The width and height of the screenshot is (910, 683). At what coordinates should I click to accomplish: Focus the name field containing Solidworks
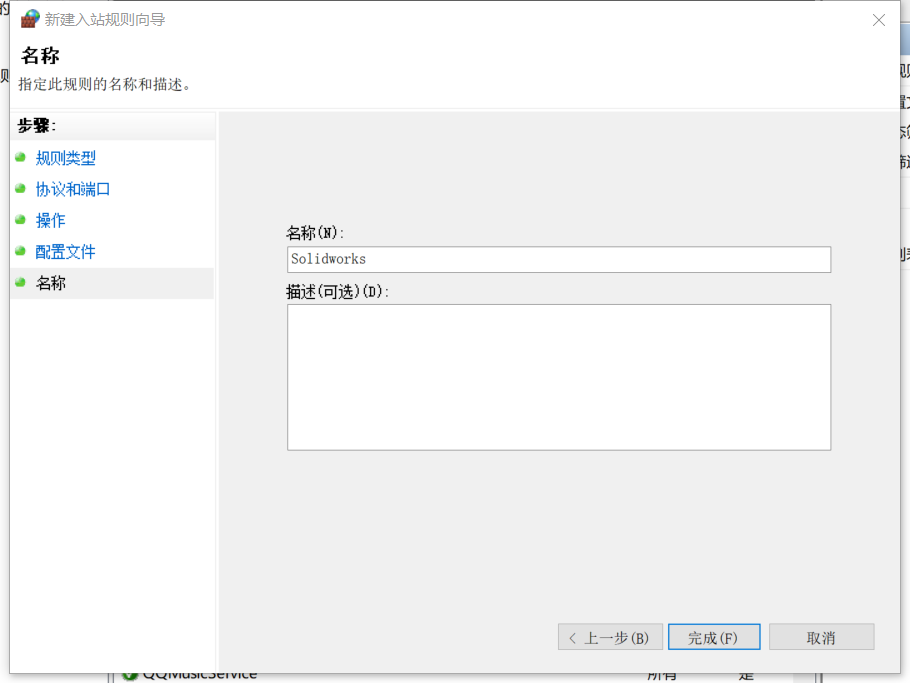click(558, 259)
